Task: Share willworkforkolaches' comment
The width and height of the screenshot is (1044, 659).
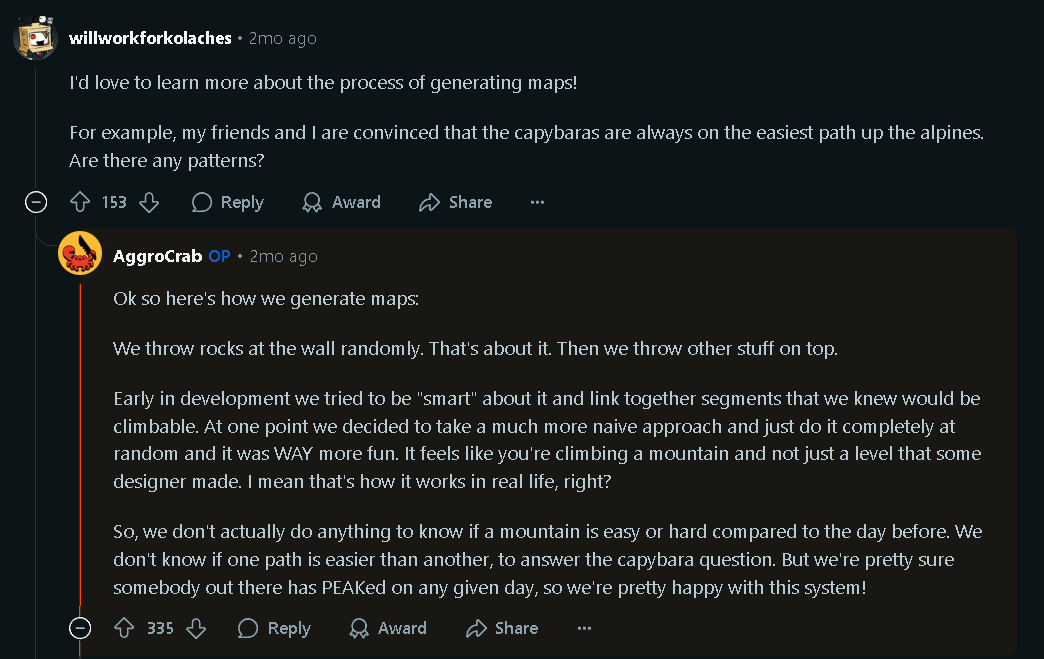Action: tap(456, 202)
